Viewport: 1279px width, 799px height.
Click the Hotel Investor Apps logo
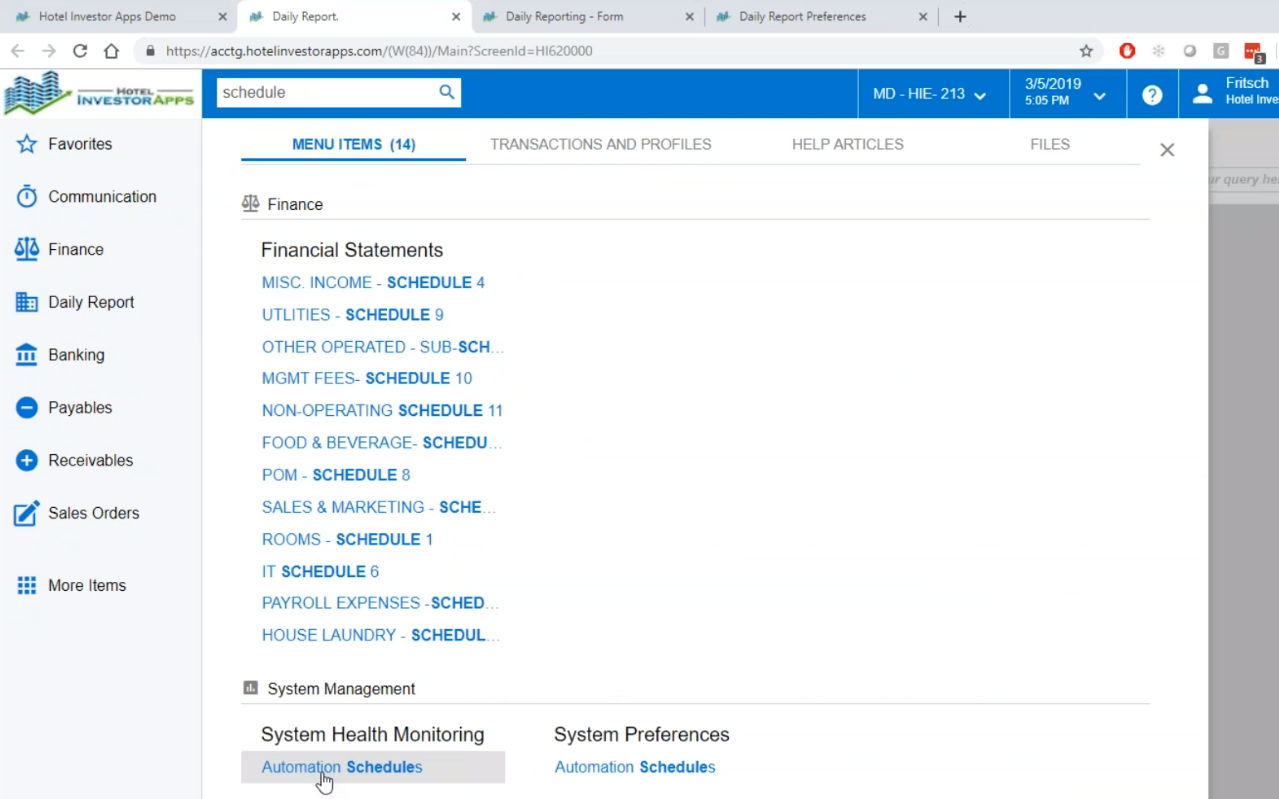point(99,93)
